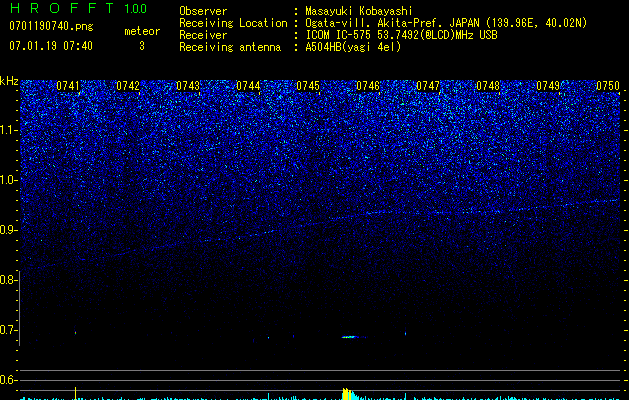Click the 0744 time marker
629x400 pixels.
pyautogui.click(x=248, y=86)
